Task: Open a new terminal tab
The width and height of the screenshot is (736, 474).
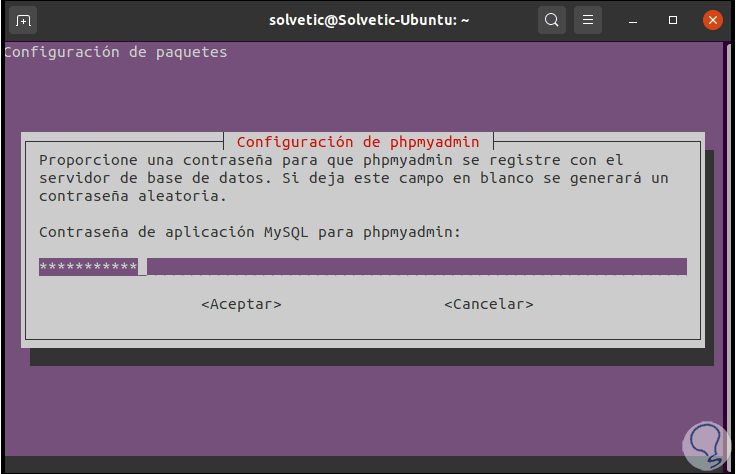Action: pos(23,21)
